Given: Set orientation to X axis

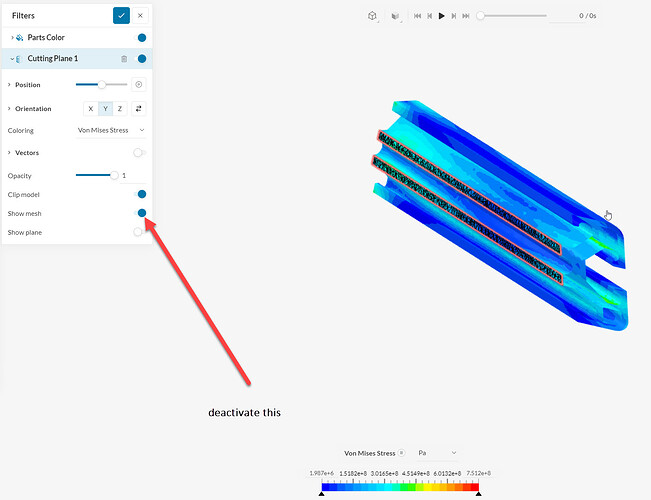Looking at the screenshot, I should pyautogui.click(x=91, y=109).
